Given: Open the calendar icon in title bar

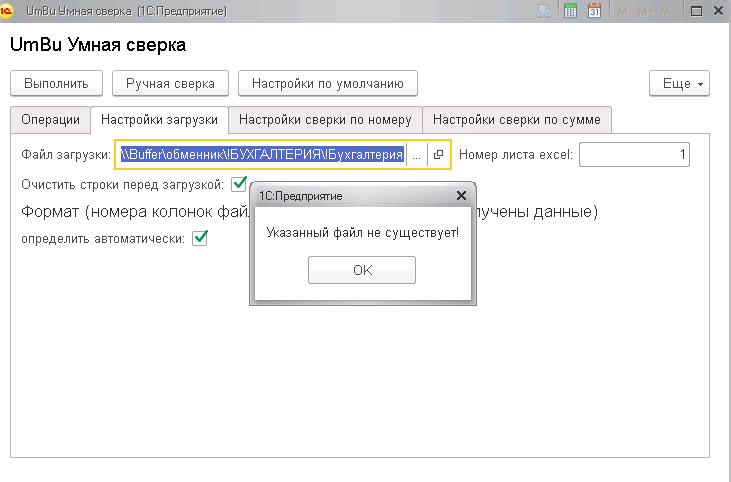Looking at the screenshot, I should click(x=594, y=11).
